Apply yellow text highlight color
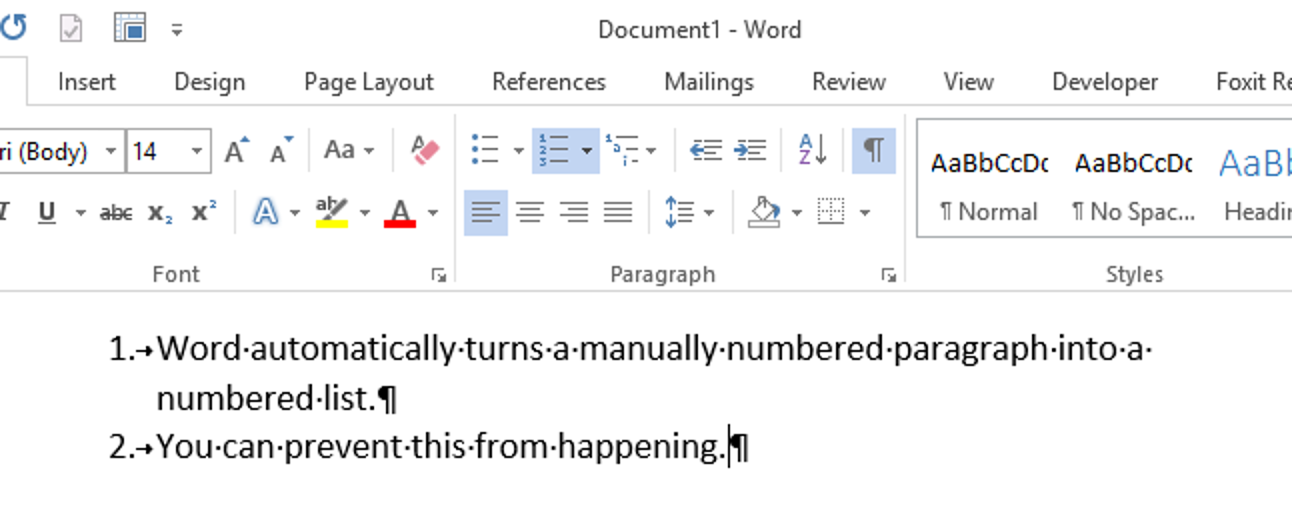 pyautogui.click(x=332, y=212)
